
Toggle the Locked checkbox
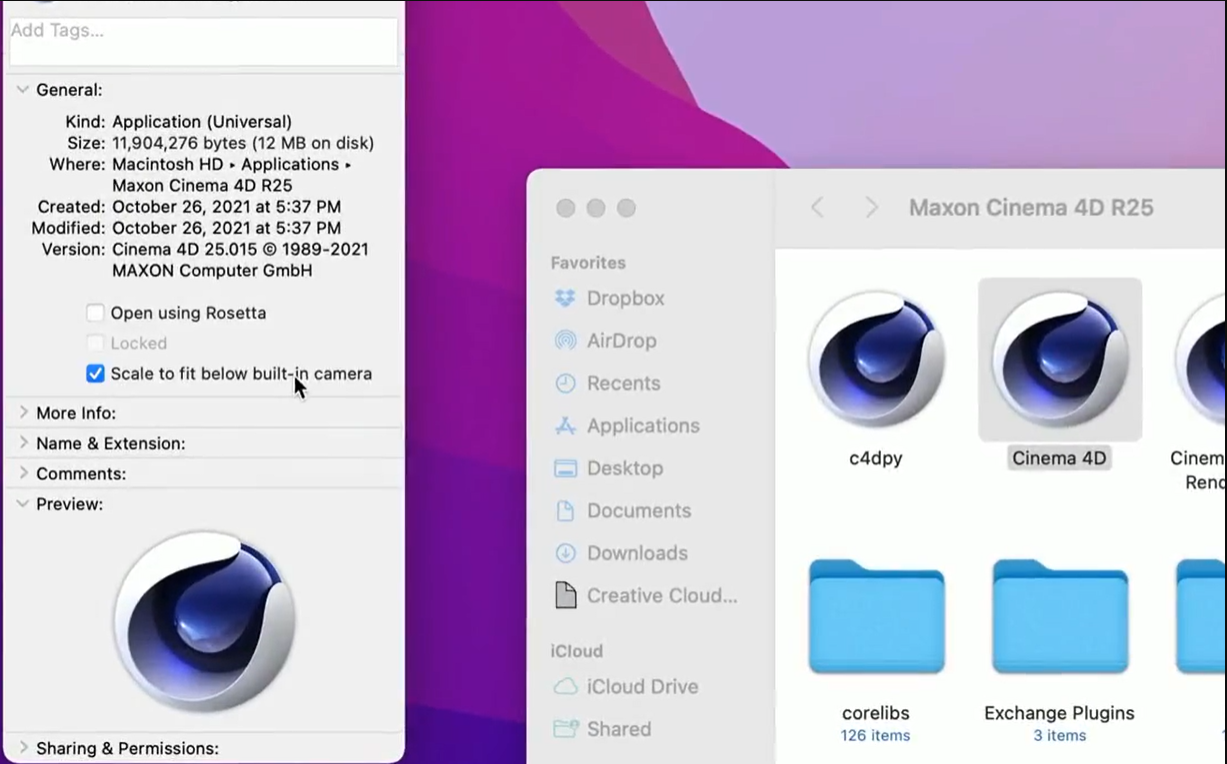tap(95, 343)
